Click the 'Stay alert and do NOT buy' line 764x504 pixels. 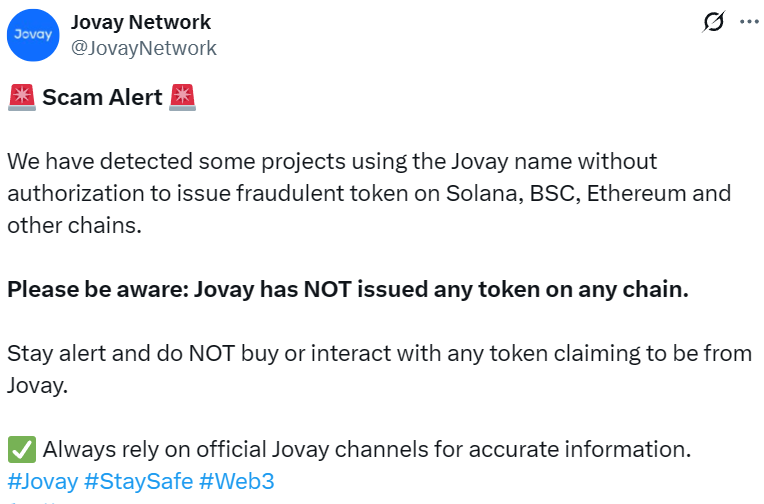pyautogui.click(x=379, y=354)
